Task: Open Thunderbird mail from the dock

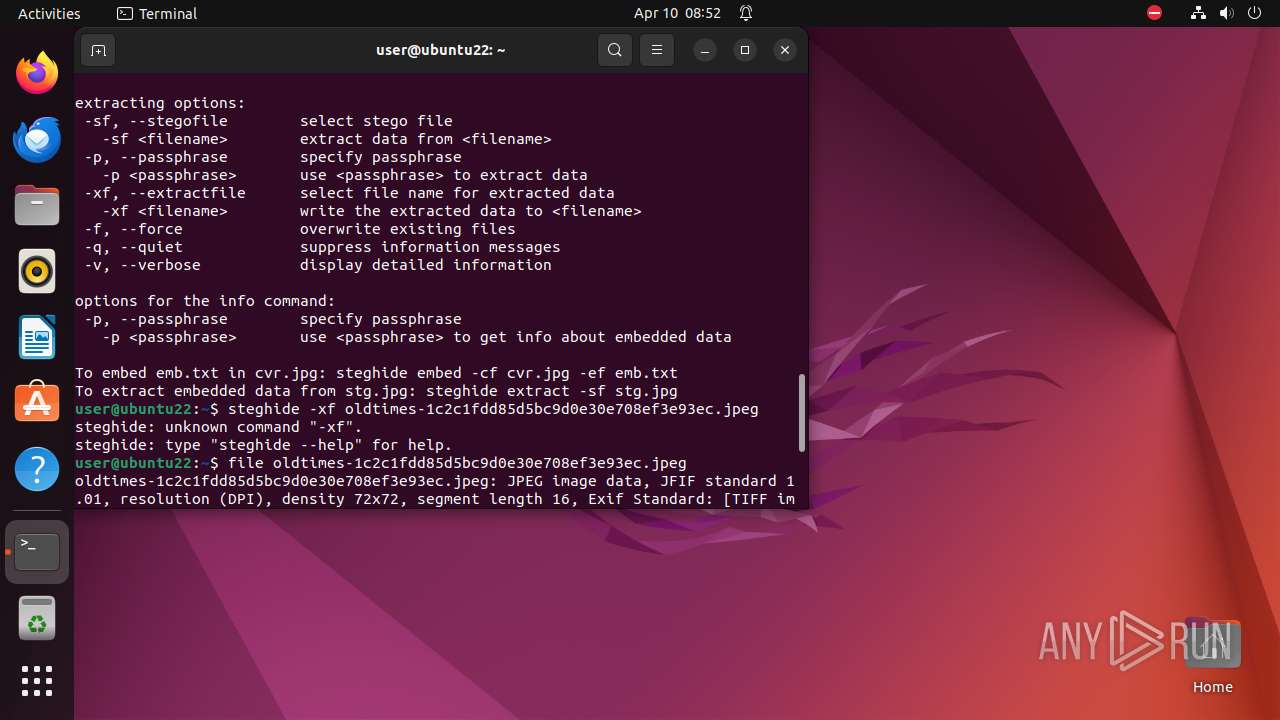Action: (37, 139)
